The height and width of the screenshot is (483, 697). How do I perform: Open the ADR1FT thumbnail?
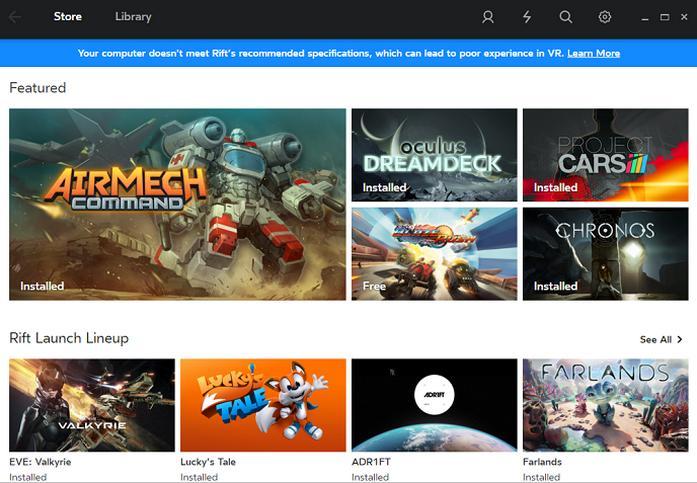(434, 405)
